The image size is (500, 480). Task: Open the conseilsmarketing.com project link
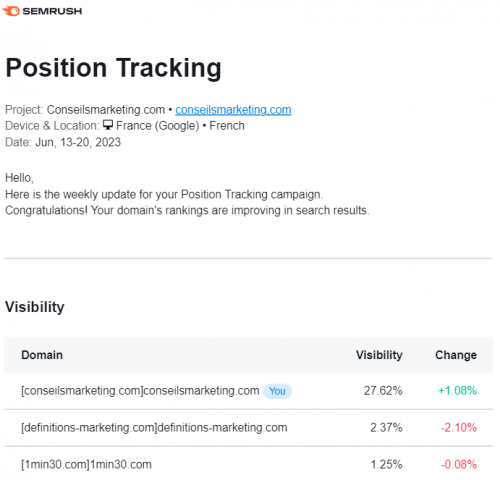(233, 110)
